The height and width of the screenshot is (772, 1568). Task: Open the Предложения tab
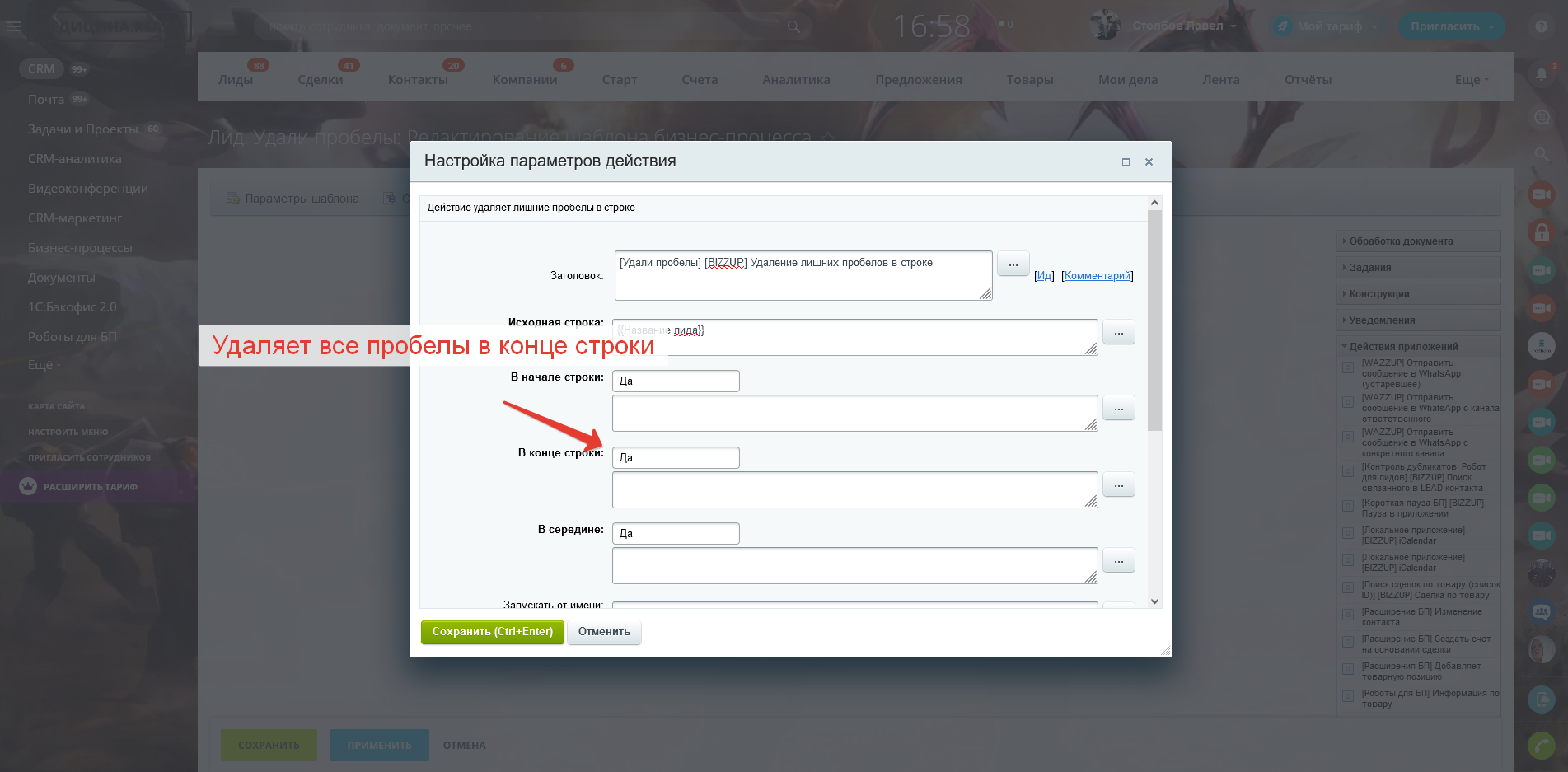click(x=919, y=79)
